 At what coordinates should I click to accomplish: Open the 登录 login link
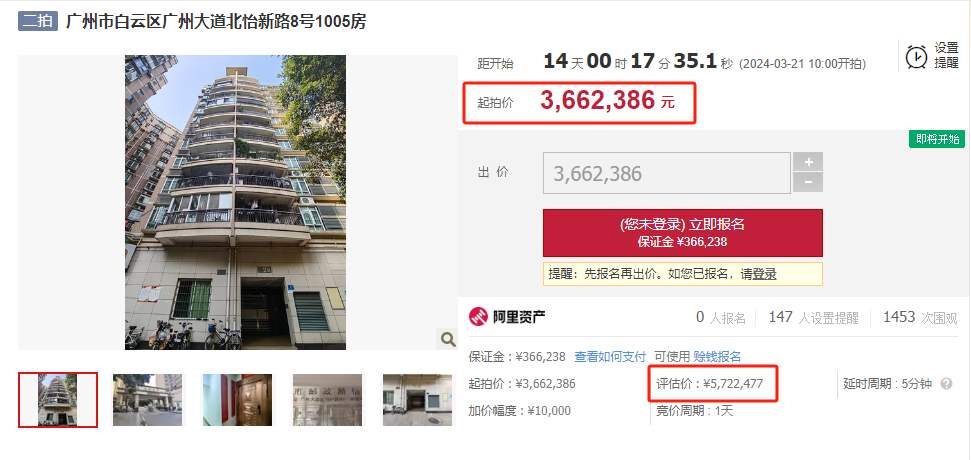(765, 274)
